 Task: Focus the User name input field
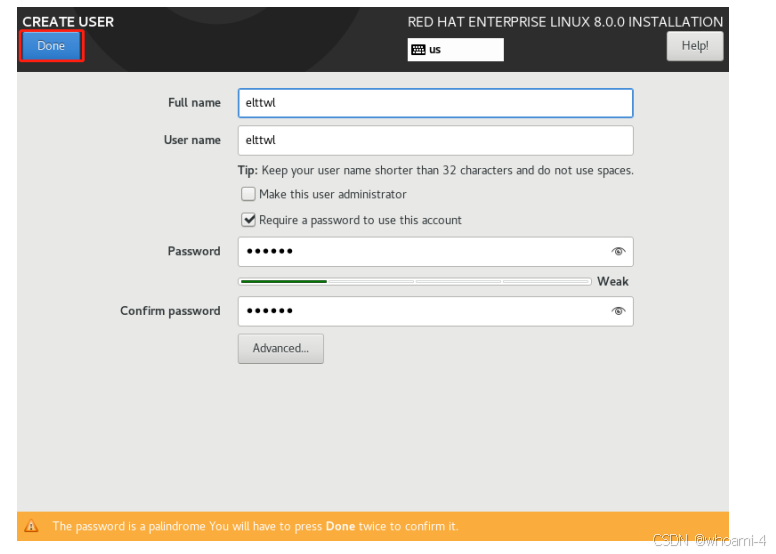click(x=436, y=140)
